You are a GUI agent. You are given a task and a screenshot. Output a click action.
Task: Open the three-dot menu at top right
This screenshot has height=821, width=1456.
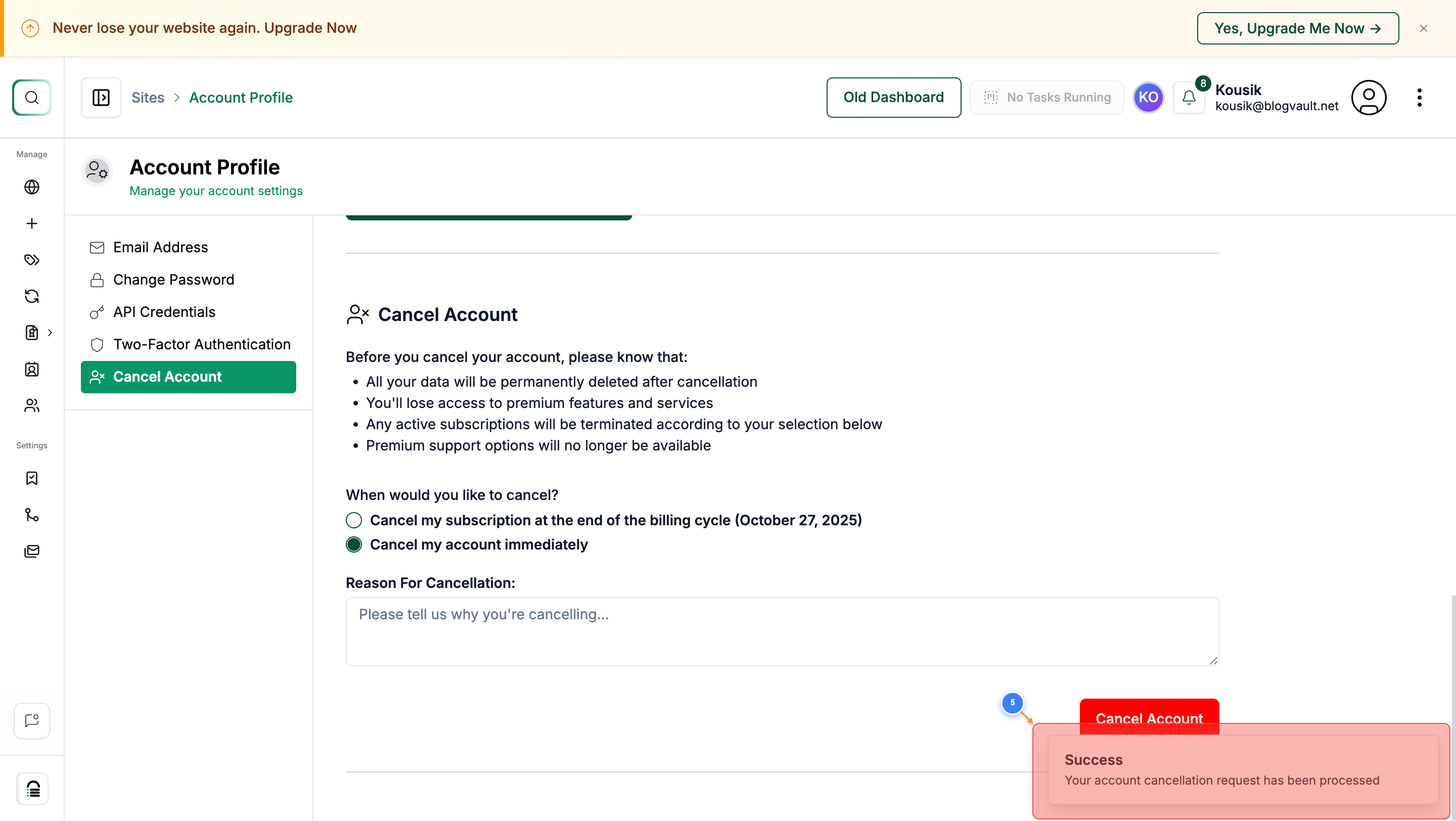point(1419,97)
